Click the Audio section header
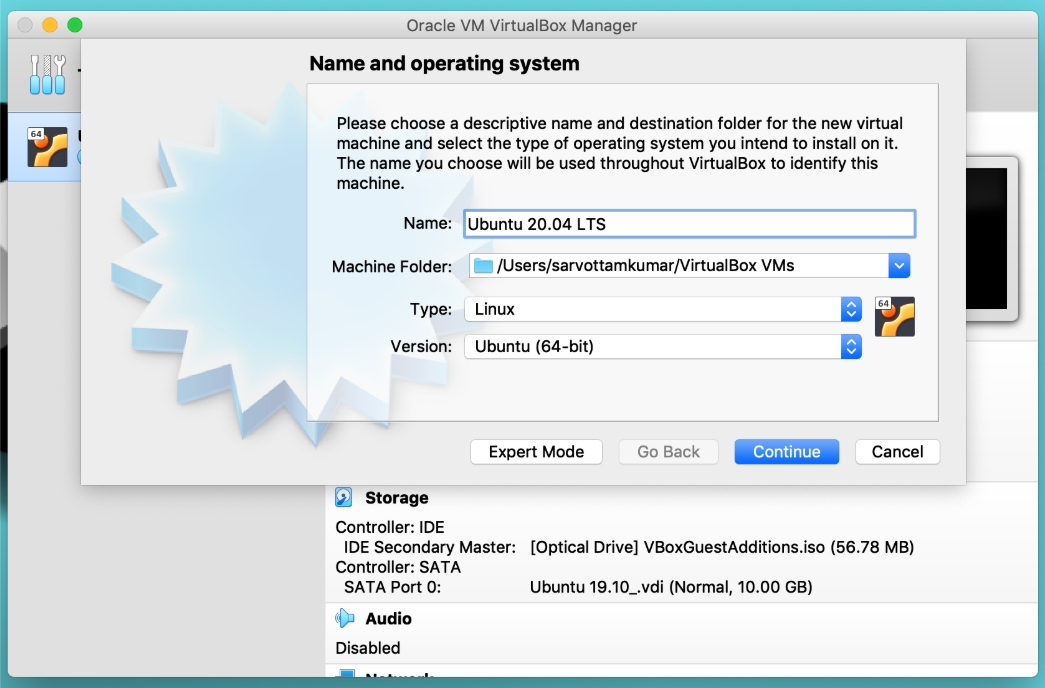This screenshot has width=1045, height=688. click(389, 619)
